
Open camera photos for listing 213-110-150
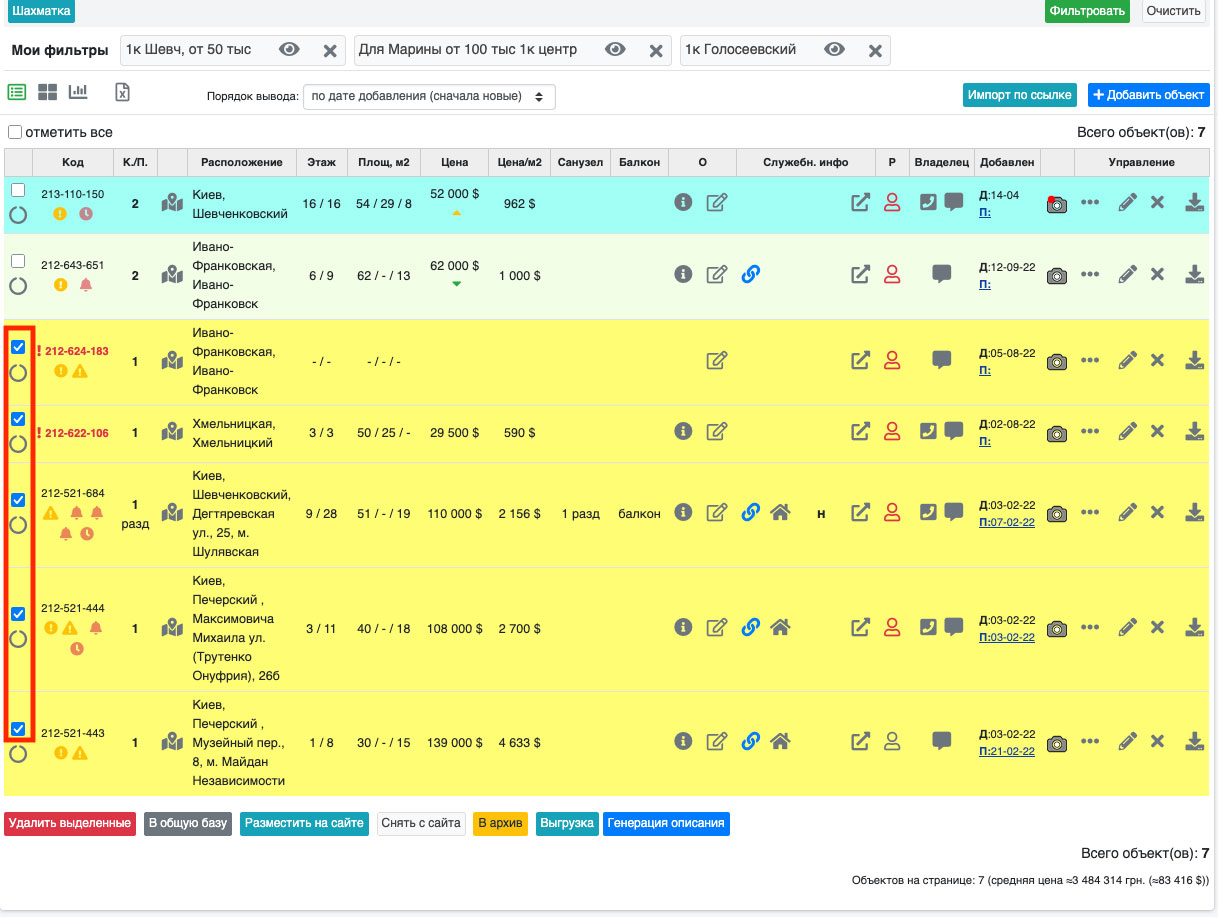click(x=1057, y=203)
